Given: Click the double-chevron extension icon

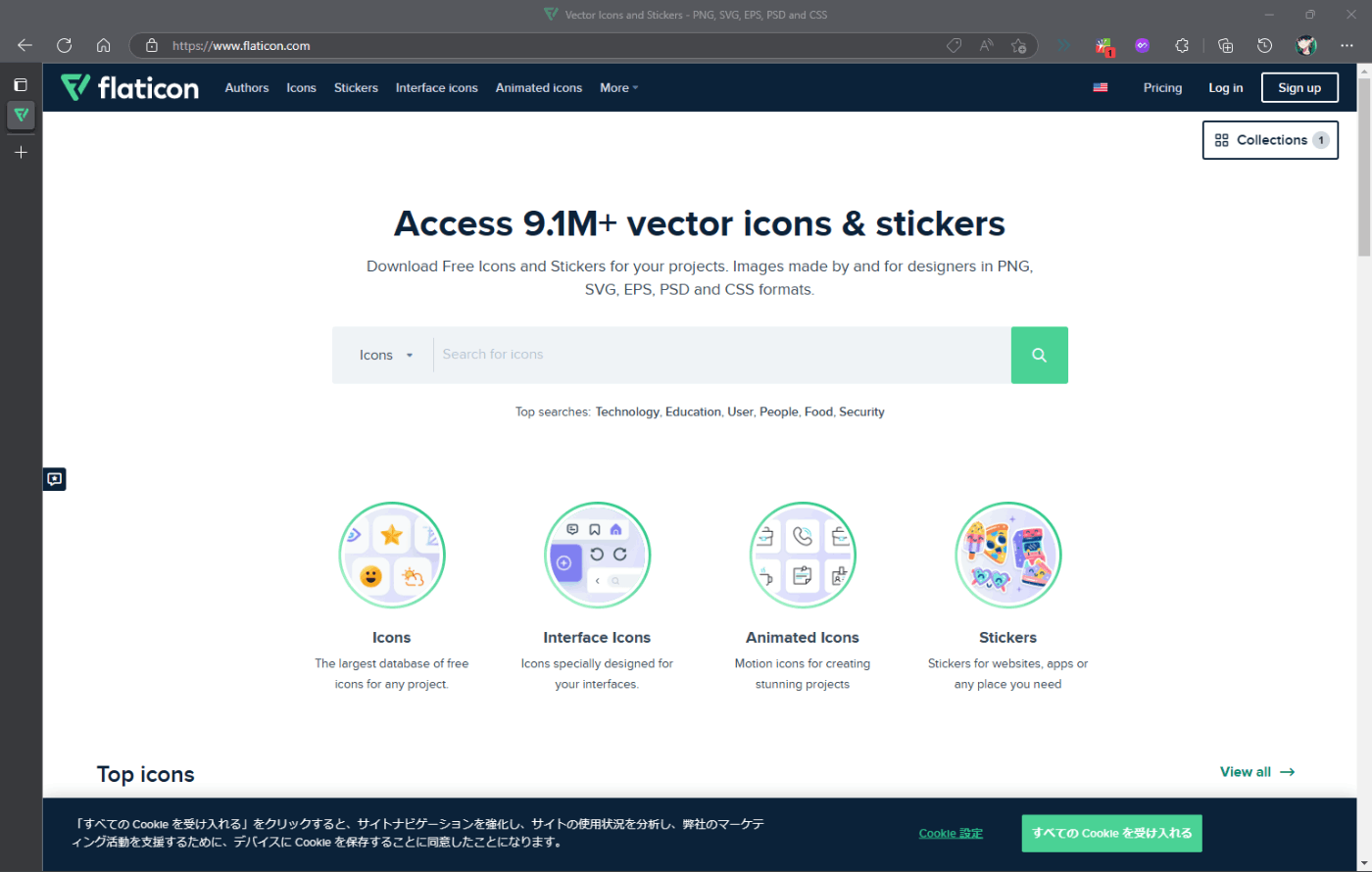Looking at the screenshot, I should tap(1064, 45).
